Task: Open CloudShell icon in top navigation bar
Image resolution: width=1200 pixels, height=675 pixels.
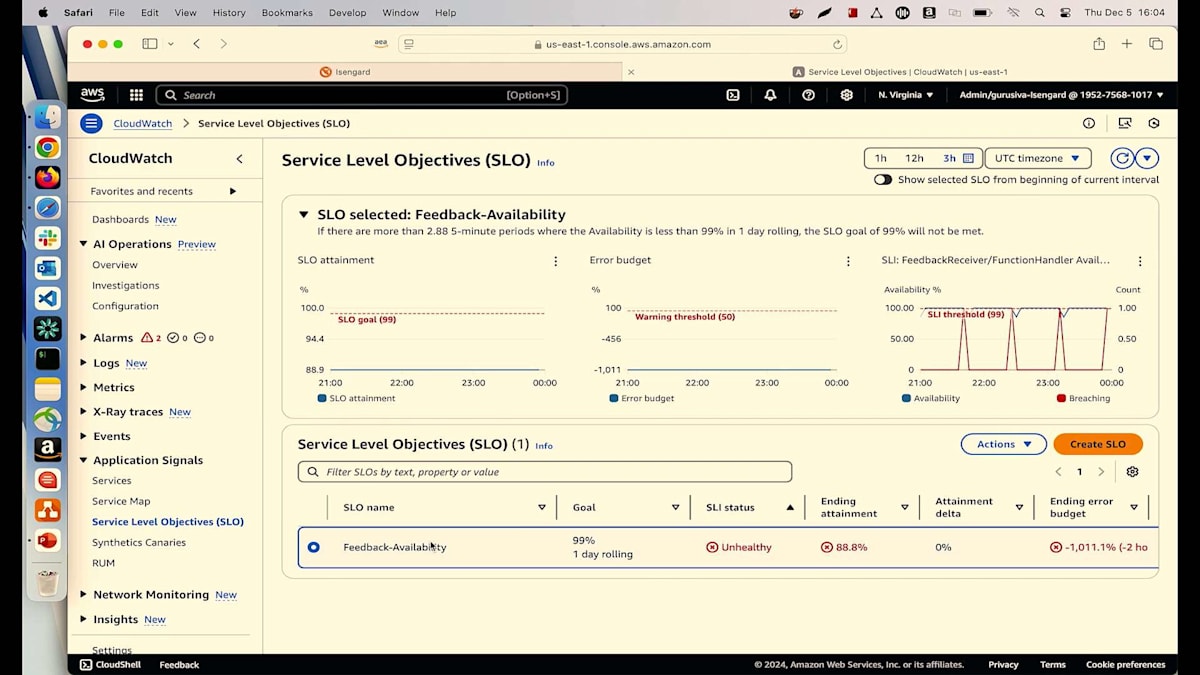Action: click(733, 95)
